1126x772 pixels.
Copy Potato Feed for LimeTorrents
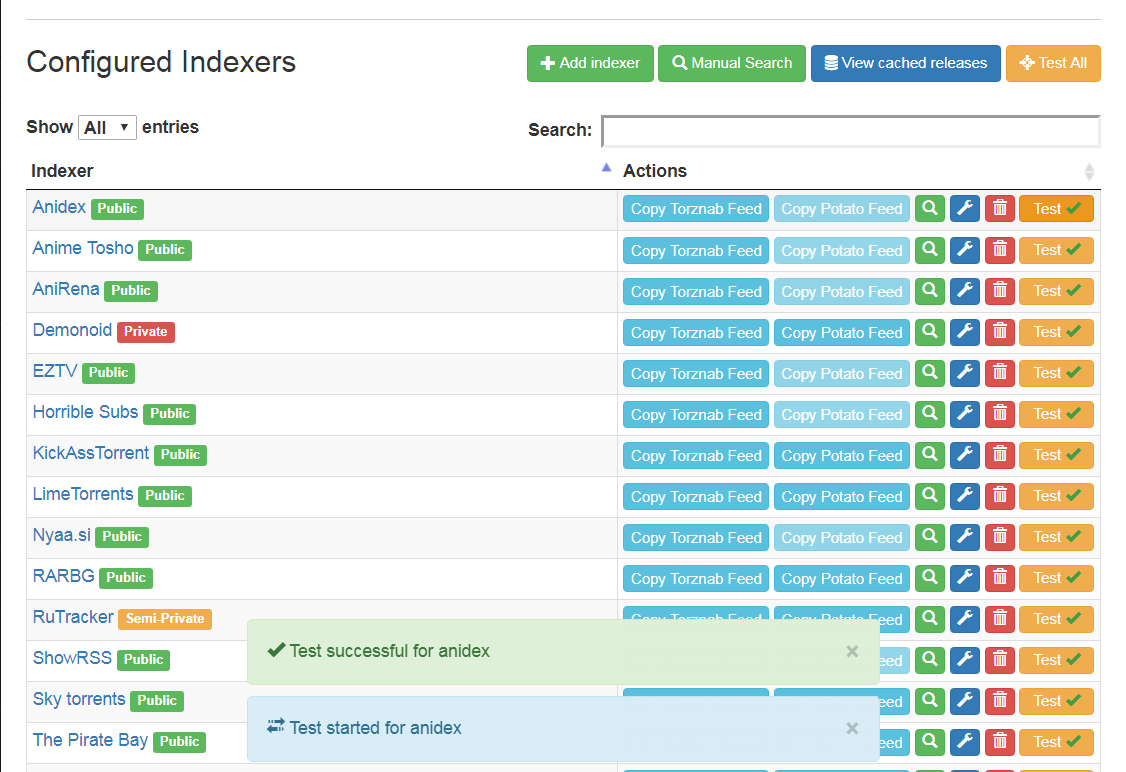coord(842,496)
